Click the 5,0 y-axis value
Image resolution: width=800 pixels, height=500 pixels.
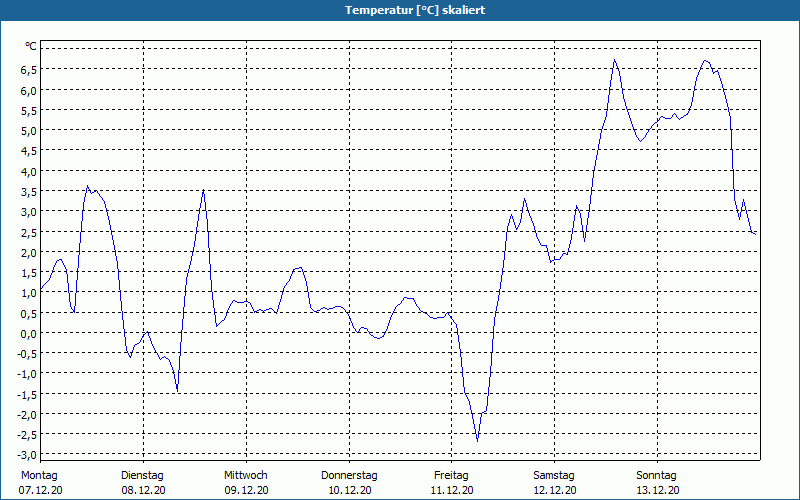coord(29,131)
